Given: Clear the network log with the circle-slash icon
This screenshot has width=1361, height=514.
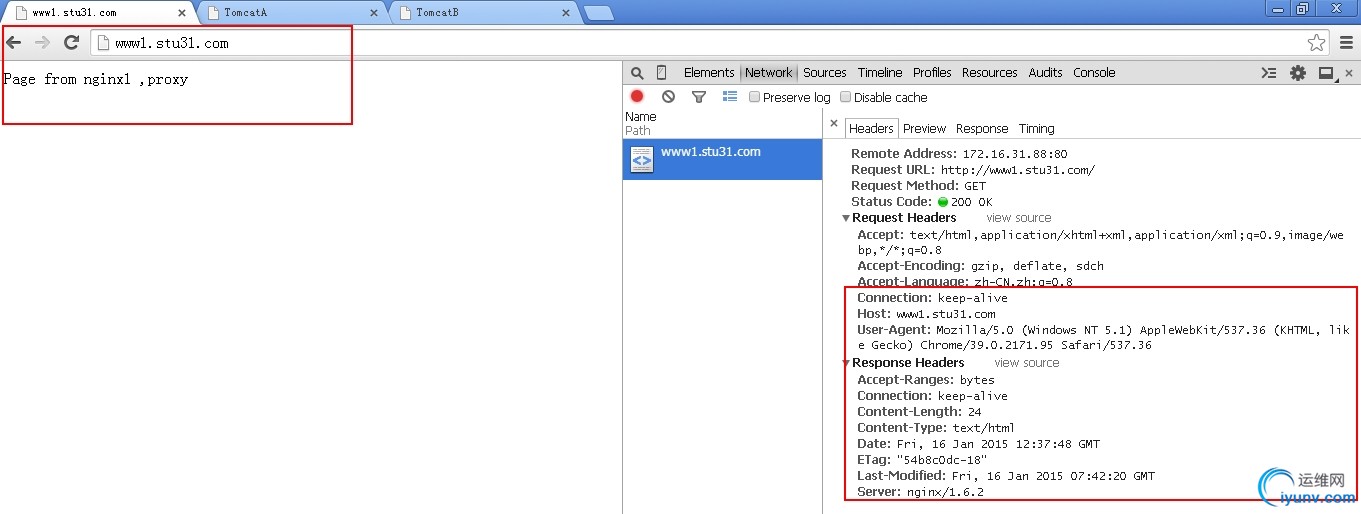Looking at the screenshot, I should (x=668, y=97).
